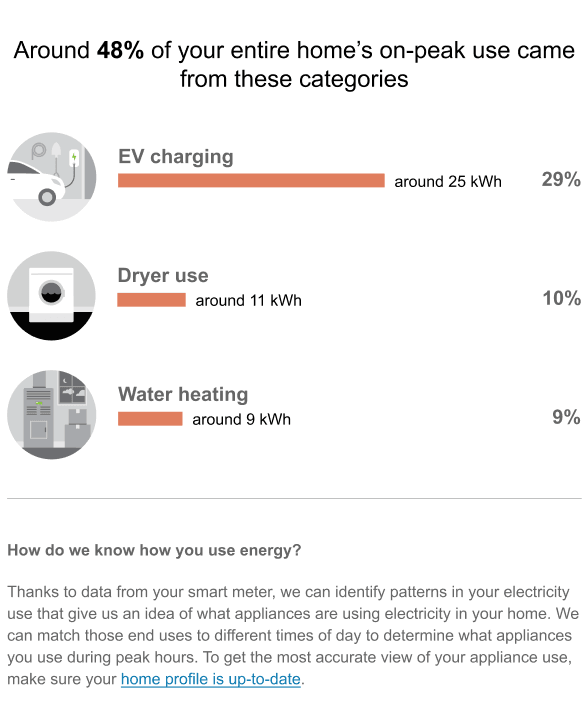Click the Water heating orange usage bar
Image resolution: width=588 pixels, height=725 pixels.
coord(150,419)
